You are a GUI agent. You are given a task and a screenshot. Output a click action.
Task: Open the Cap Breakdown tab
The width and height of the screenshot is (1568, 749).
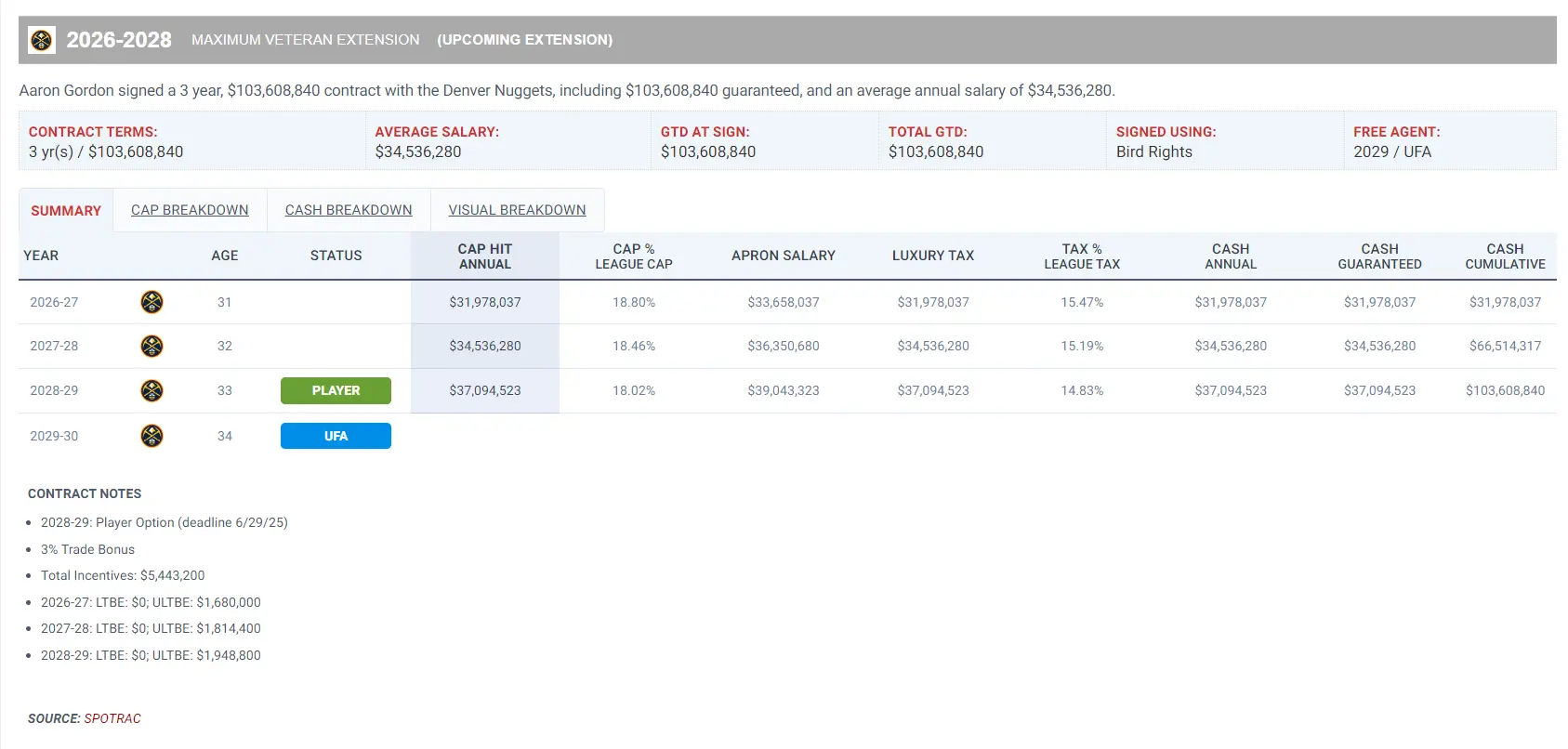pos(190,210)
